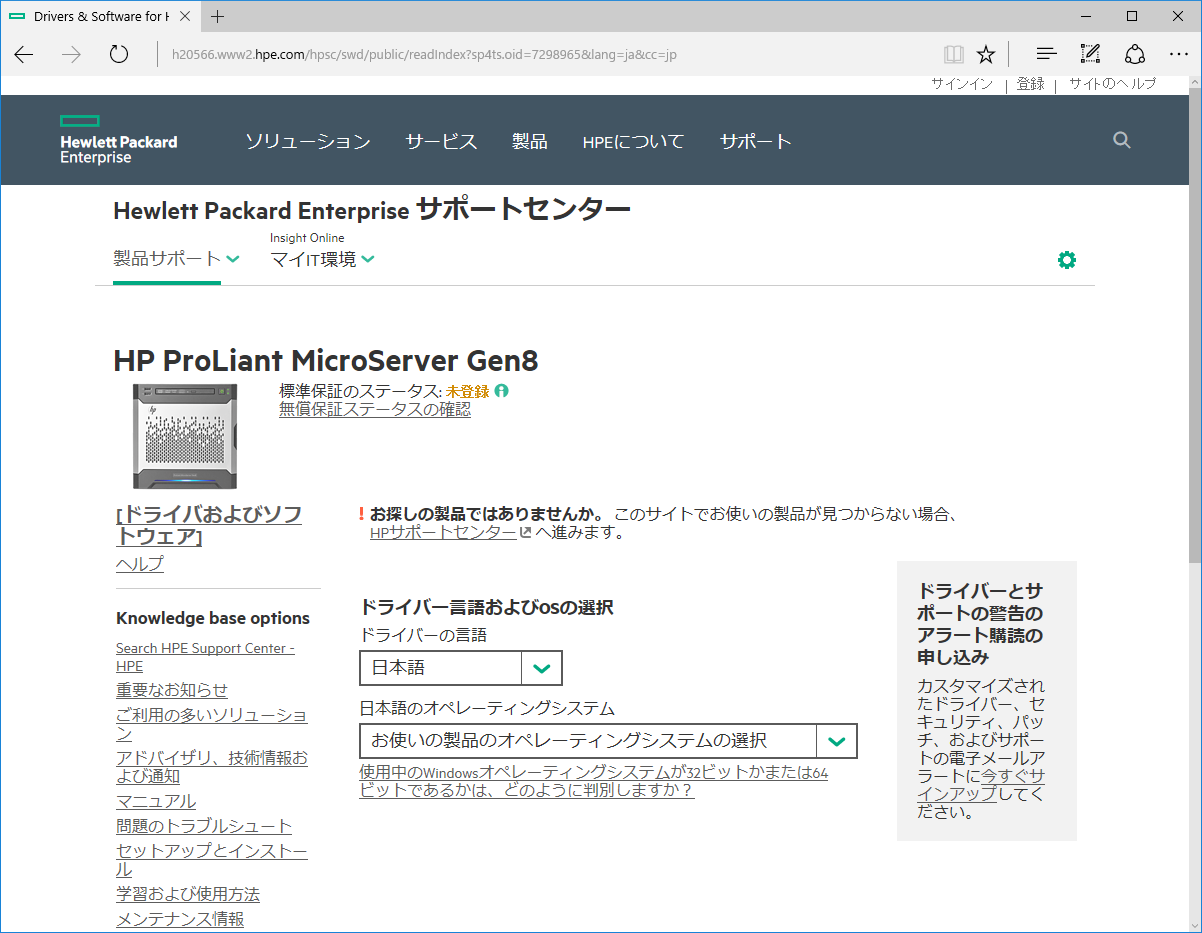Reload the page with the refresh icon

click(x=119, y=54)
